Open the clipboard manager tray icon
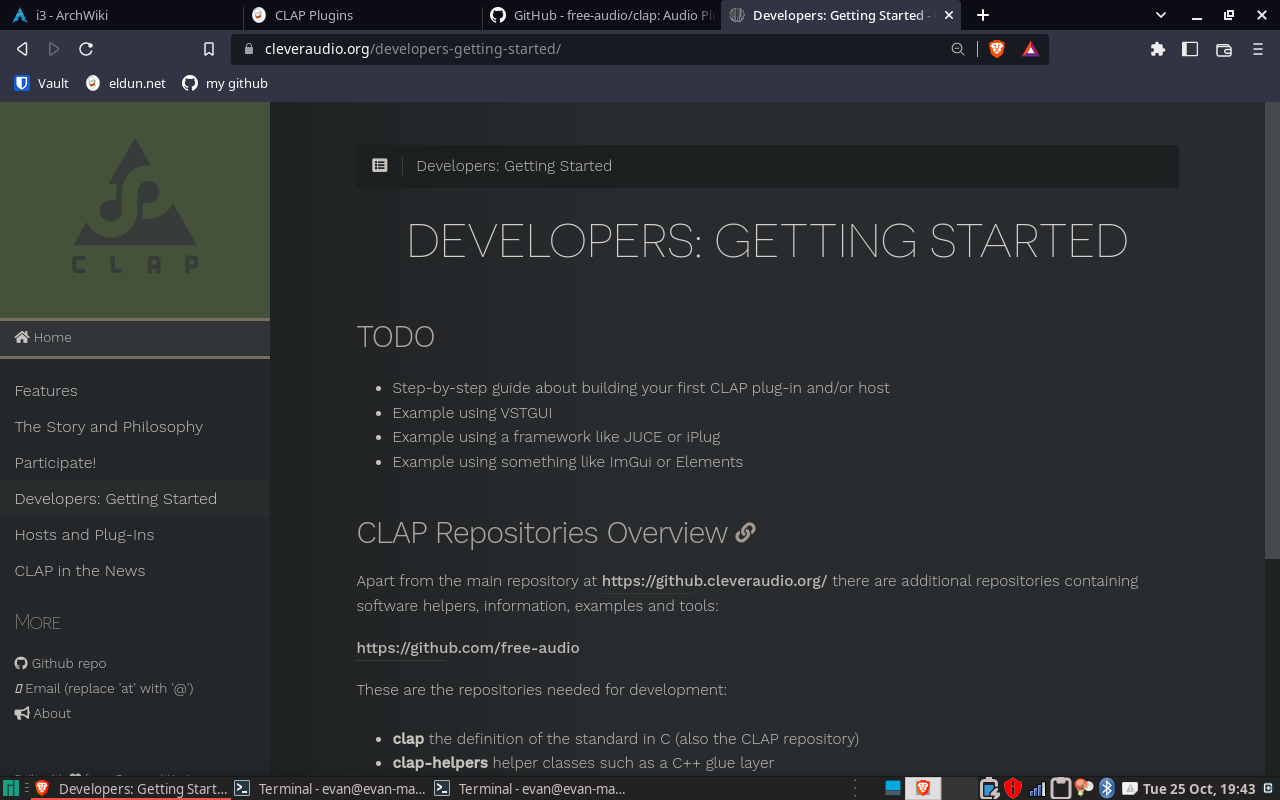Image resolution: width=1280 pixels, height=800 pixels. click(1060, 789)
